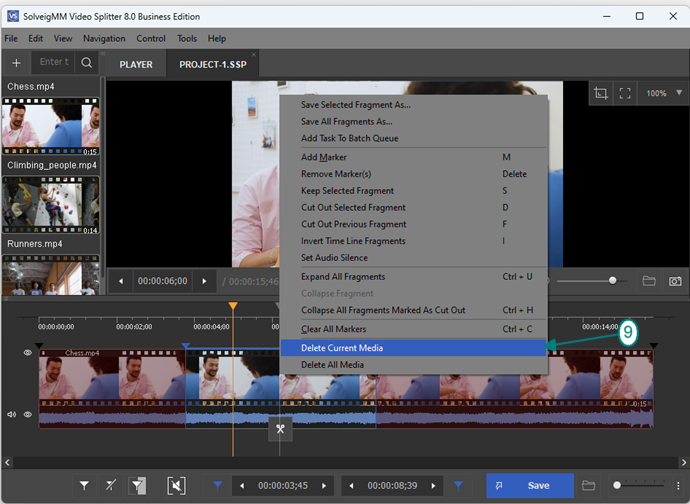This screenshot has height=504, width=690.
Task: Open the three-dot more options menu
Action: (x=677, y=486)
